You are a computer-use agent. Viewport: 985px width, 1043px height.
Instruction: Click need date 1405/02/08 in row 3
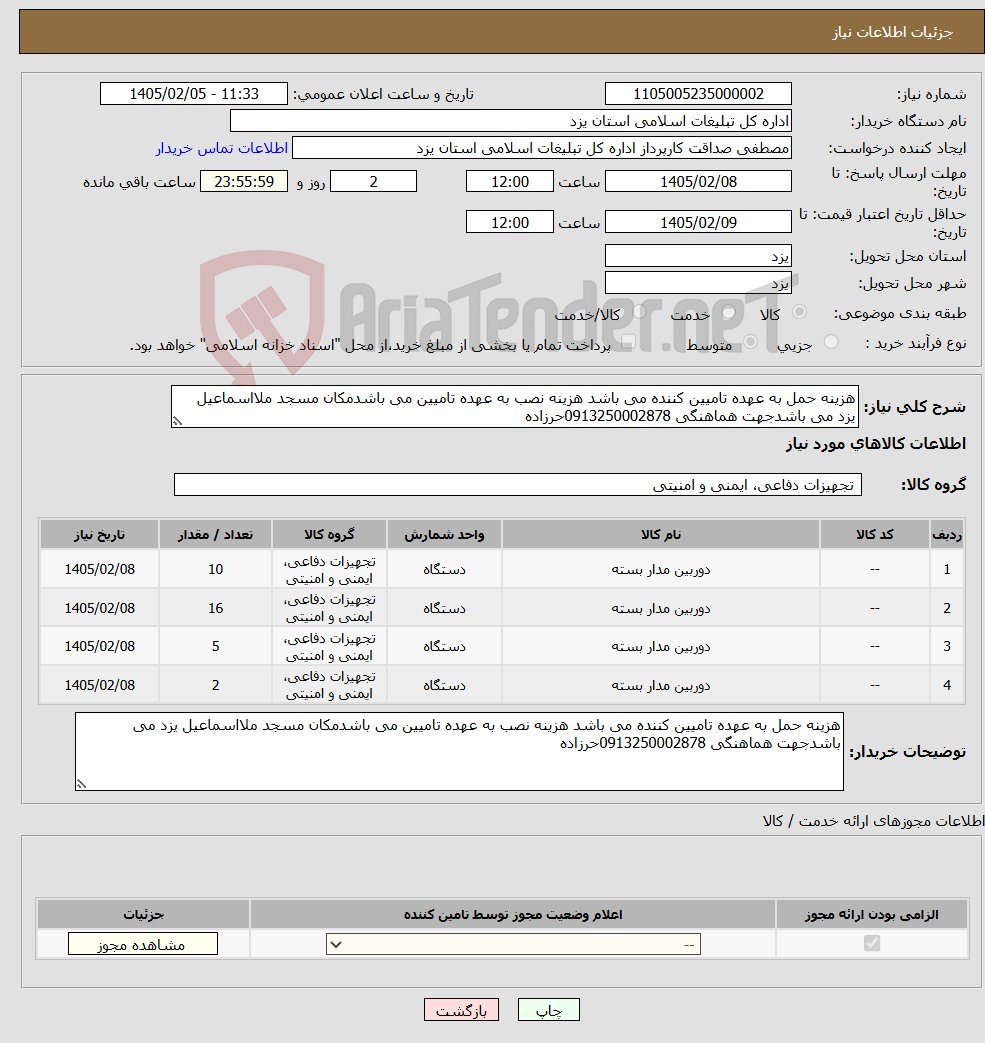pyautogui.click(x=100, y=646)
